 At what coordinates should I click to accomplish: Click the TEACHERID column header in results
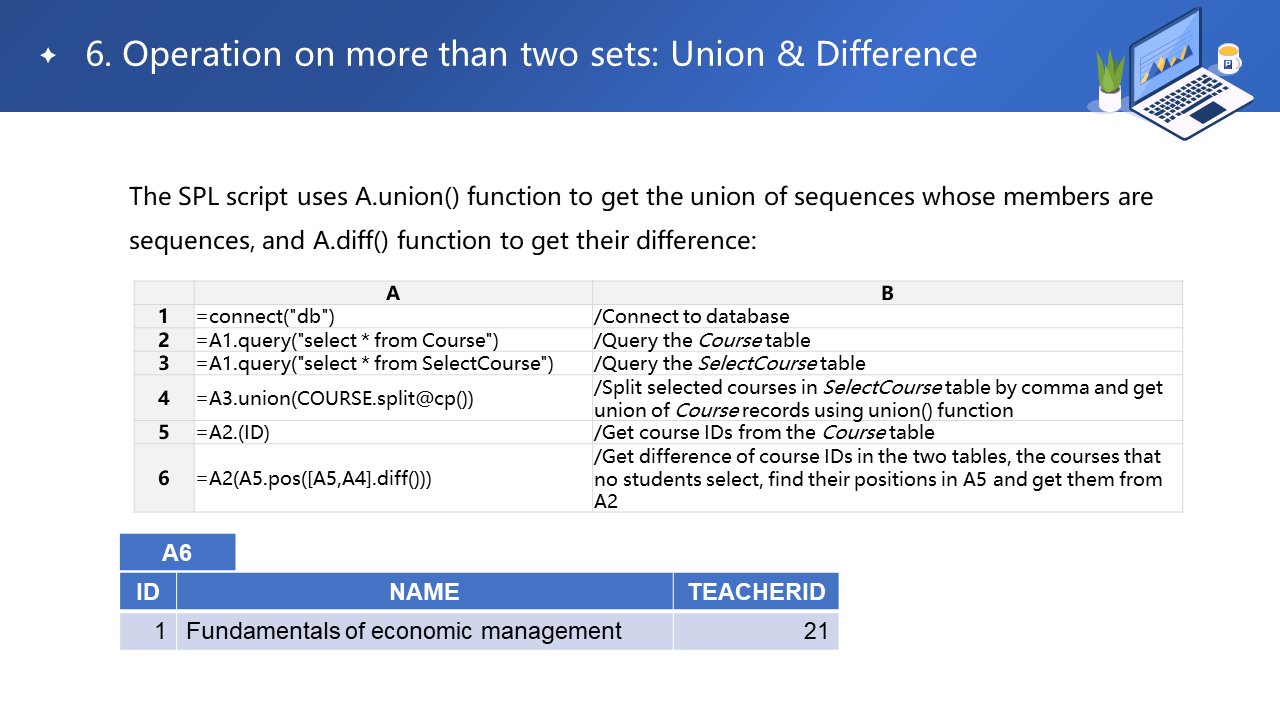click(756, 591)
